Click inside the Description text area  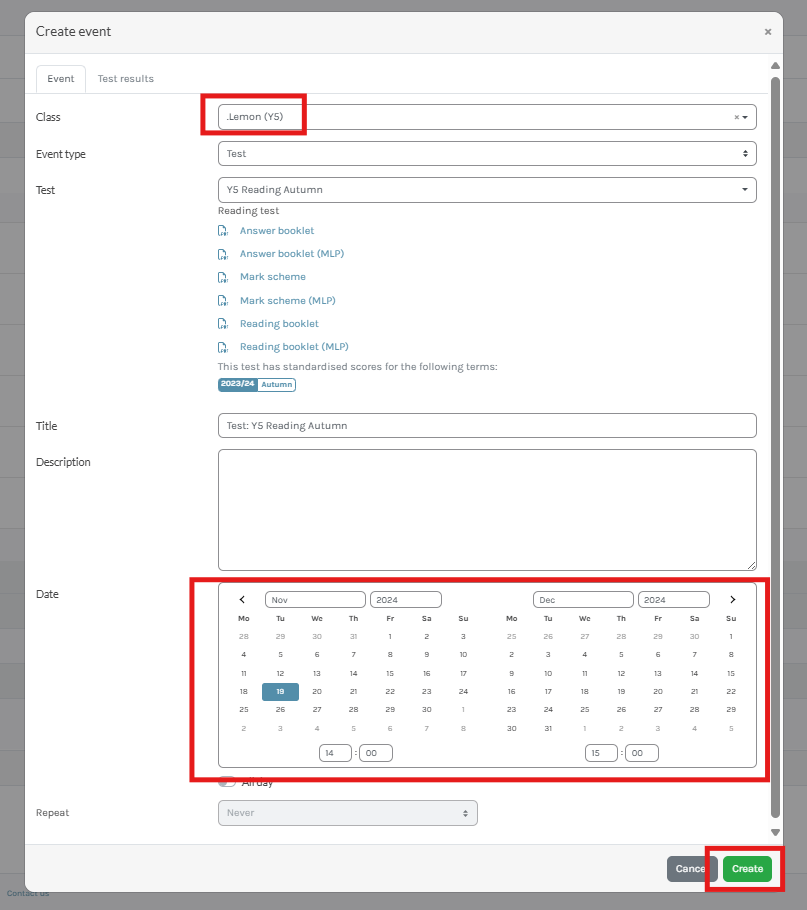[486, 509]
